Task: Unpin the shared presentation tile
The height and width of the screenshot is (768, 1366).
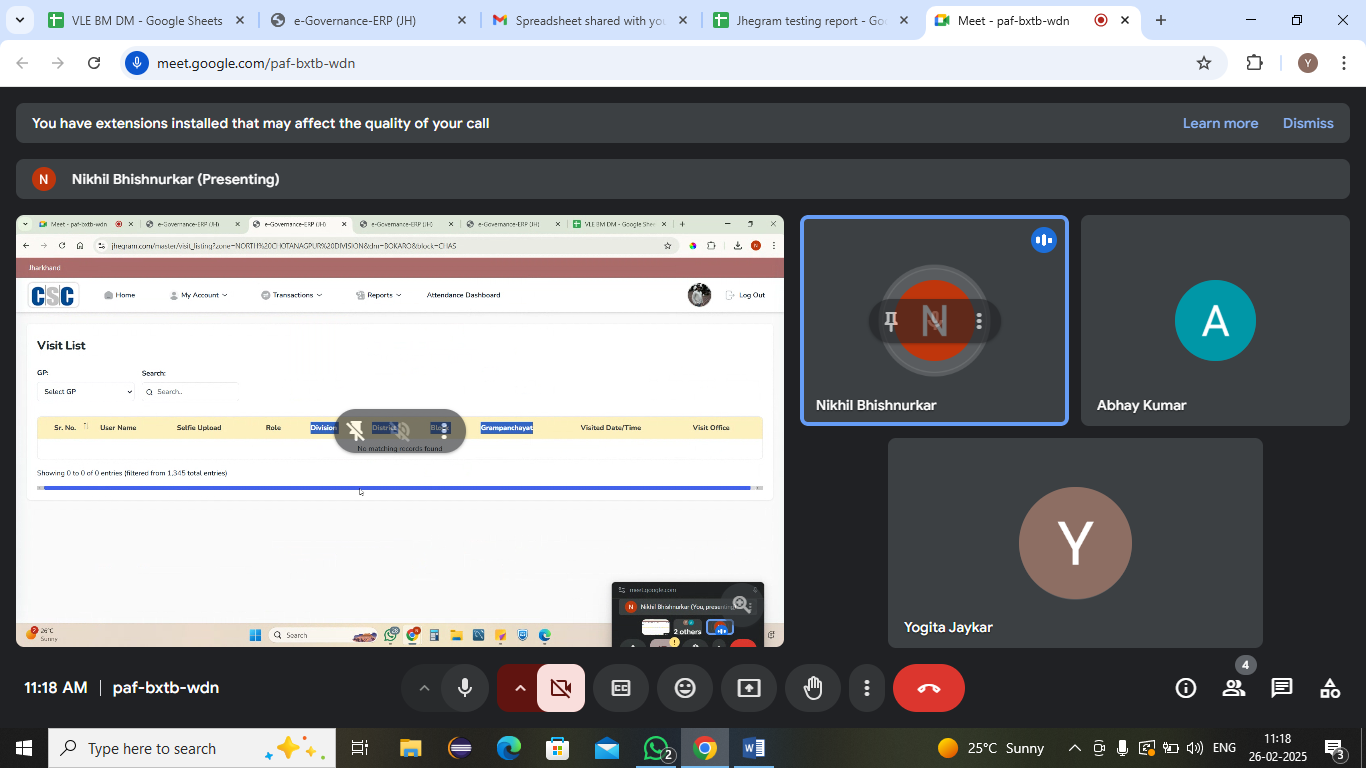Action: (355, 430)
